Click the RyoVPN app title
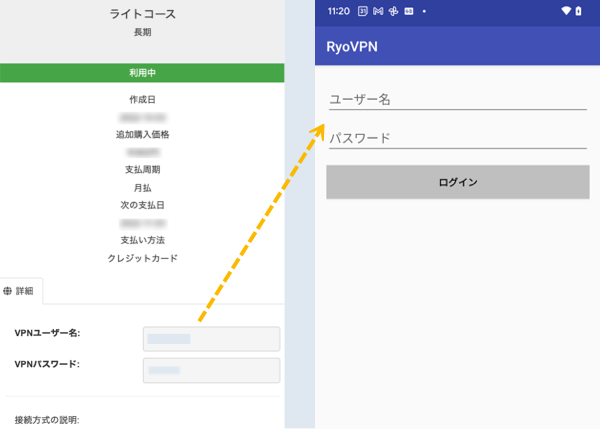600x429 pixels. 352,47
